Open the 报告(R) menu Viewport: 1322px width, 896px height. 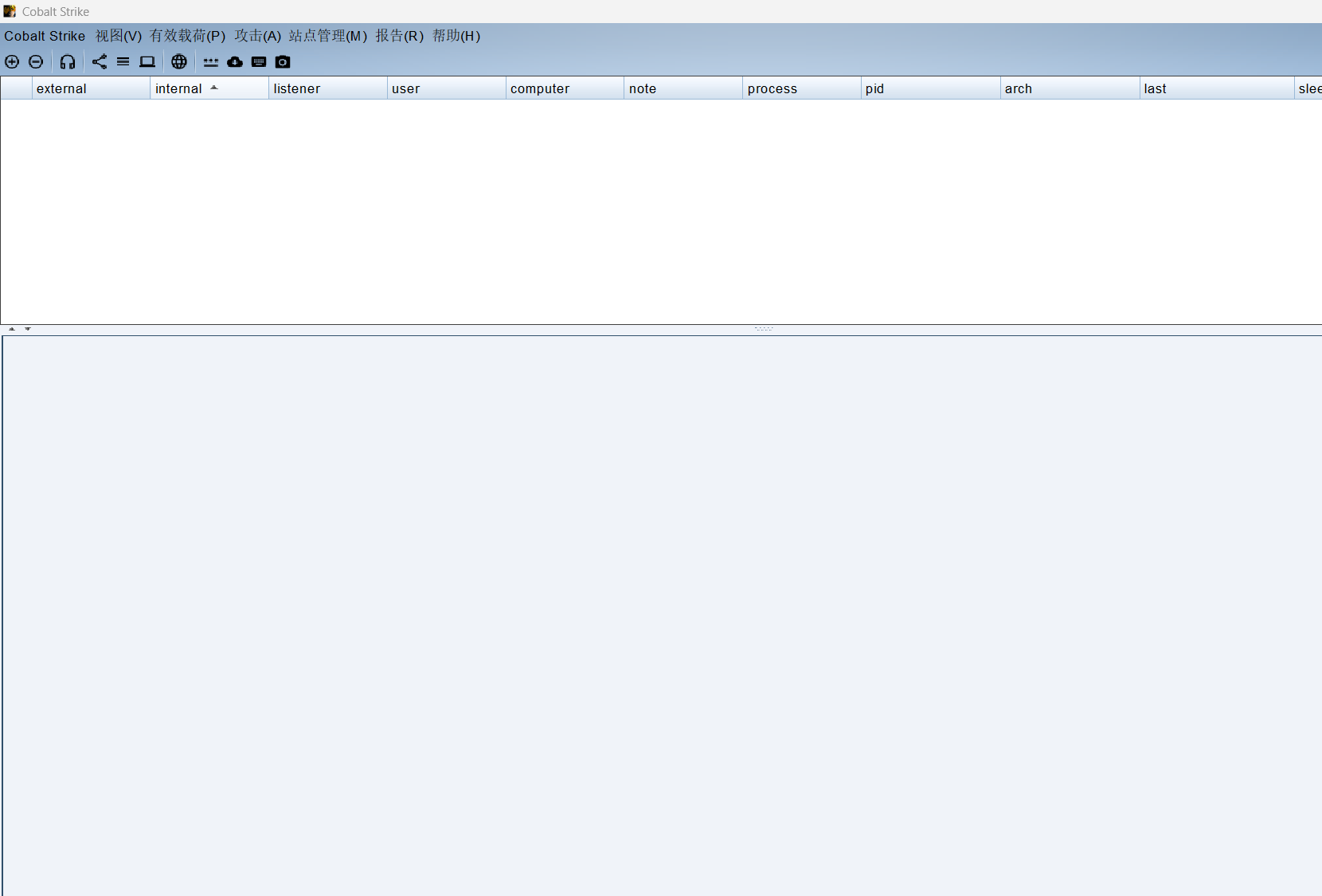coord(400,36)
